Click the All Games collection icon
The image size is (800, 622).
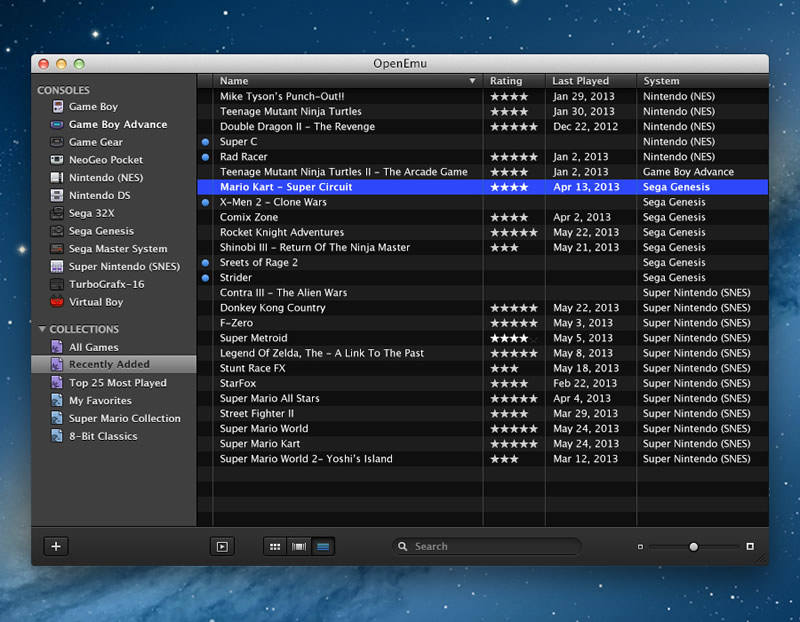(x=57, y=347)
